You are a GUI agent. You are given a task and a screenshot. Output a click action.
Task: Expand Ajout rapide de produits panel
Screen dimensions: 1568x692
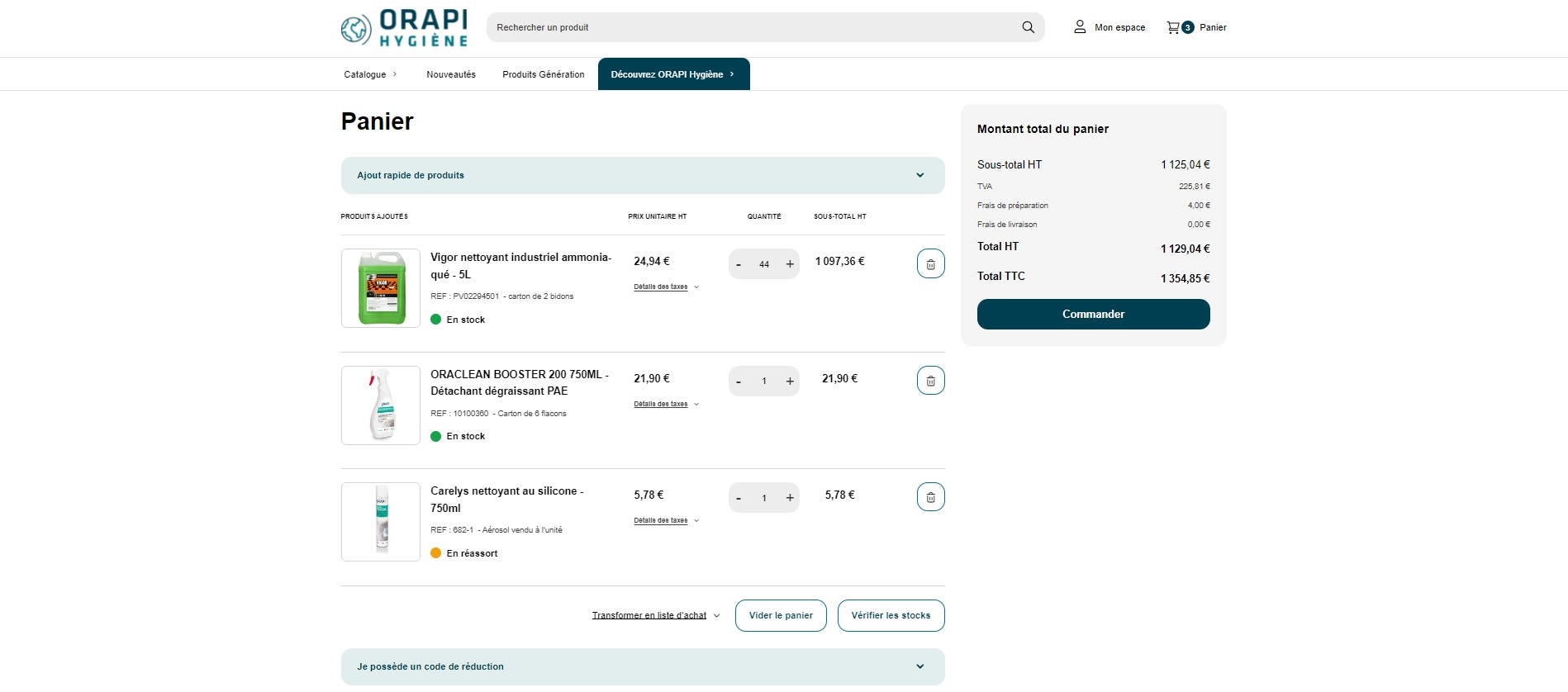tap(643, 175)
